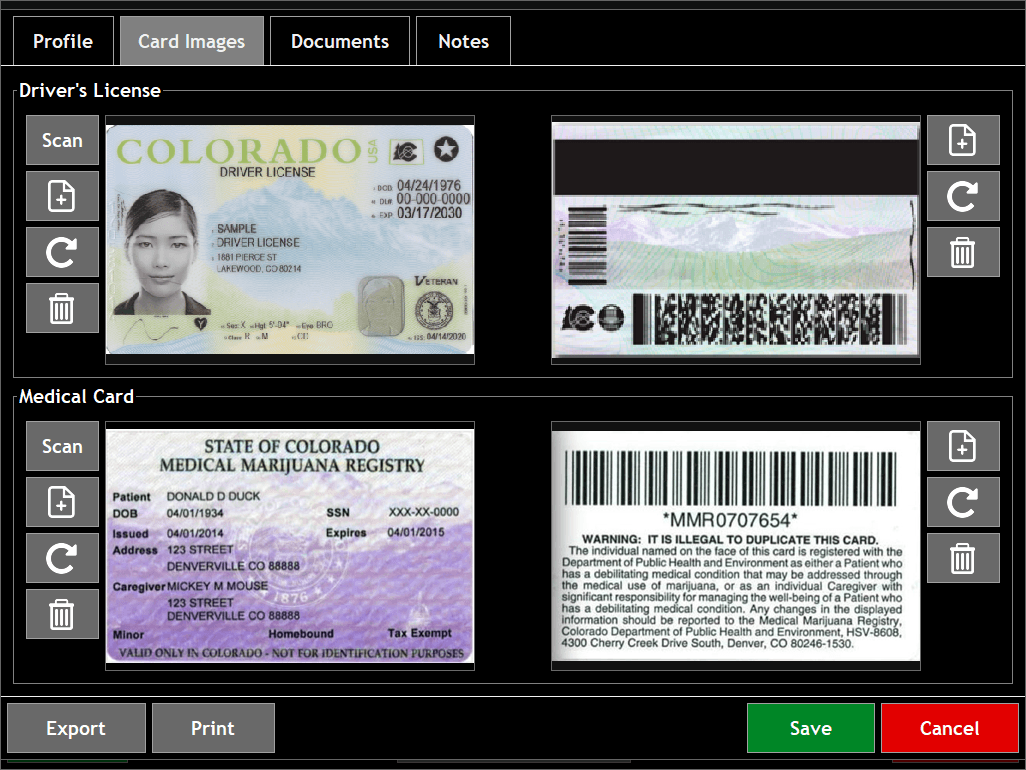
Task: Delete the medical card back image
Action: pos(963,558)
